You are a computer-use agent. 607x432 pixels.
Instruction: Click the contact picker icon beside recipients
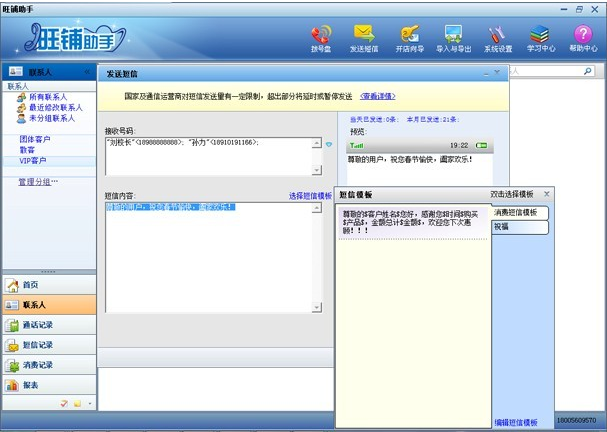[x=328, y=145]
